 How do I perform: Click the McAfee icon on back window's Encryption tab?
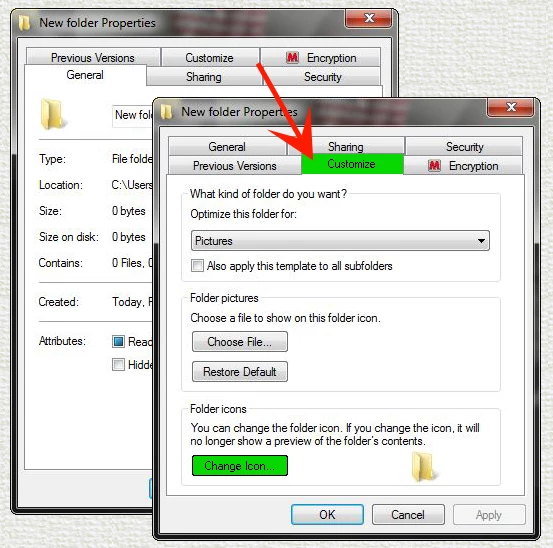[x=292, y=57]
